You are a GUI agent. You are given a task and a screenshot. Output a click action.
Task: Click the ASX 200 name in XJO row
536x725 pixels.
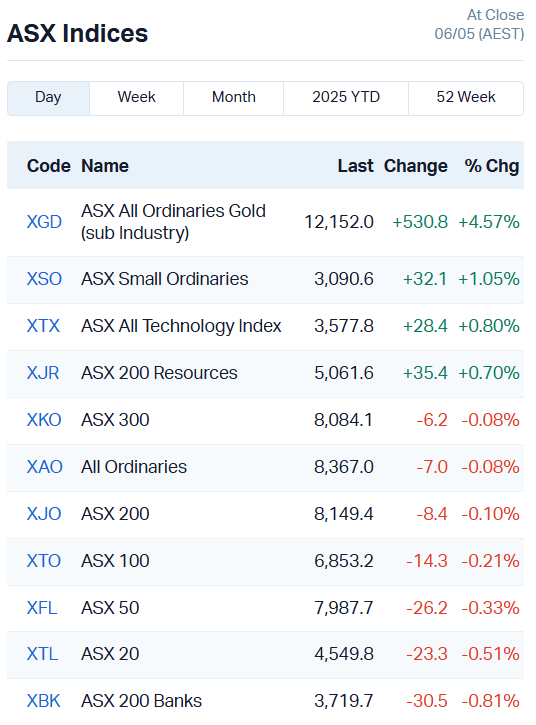point(115,514)
